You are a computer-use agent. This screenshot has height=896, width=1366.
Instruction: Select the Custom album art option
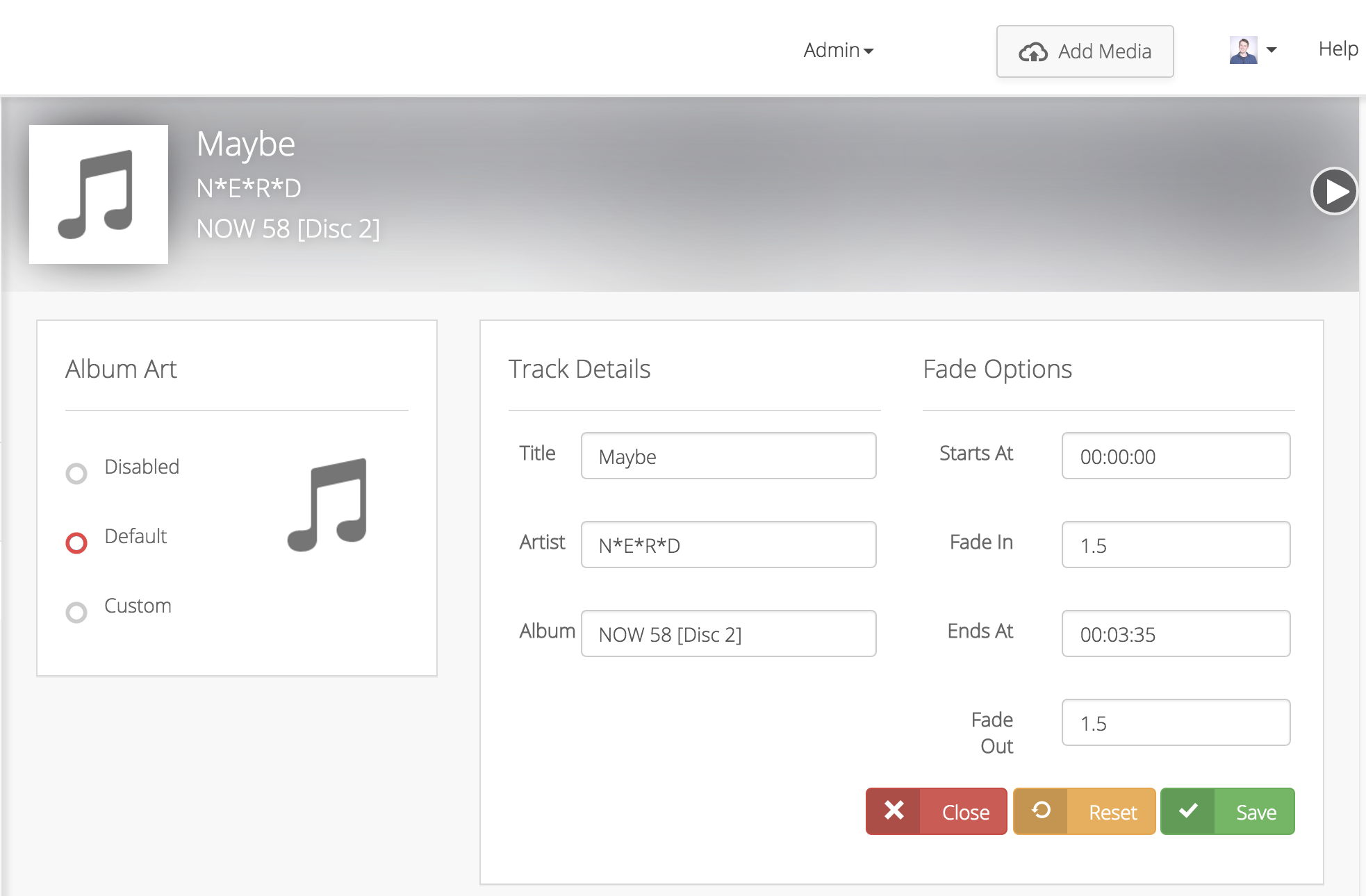click(x=76, y=613)
